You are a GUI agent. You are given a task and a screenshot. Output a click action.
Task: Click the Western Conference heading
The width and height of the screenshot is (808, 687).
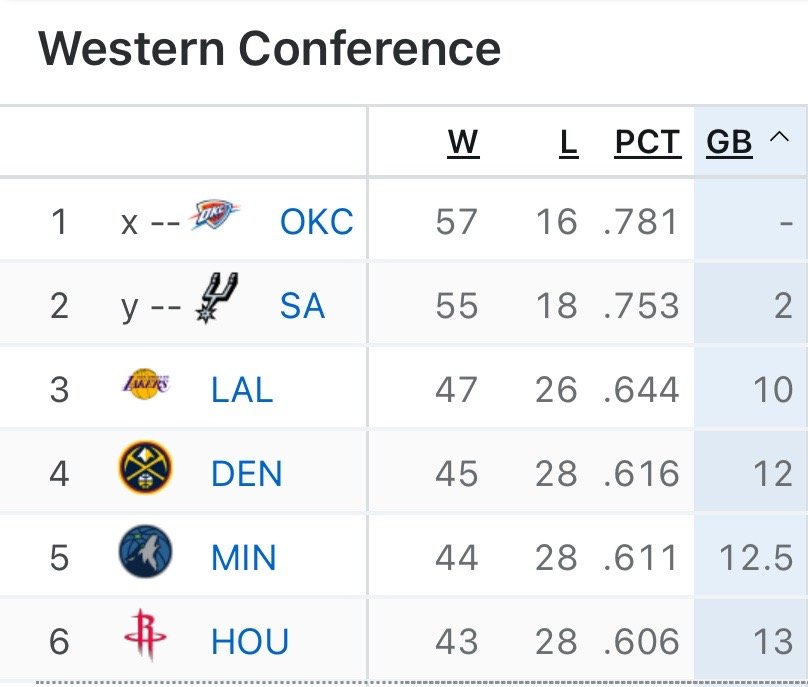coord(270,48)
